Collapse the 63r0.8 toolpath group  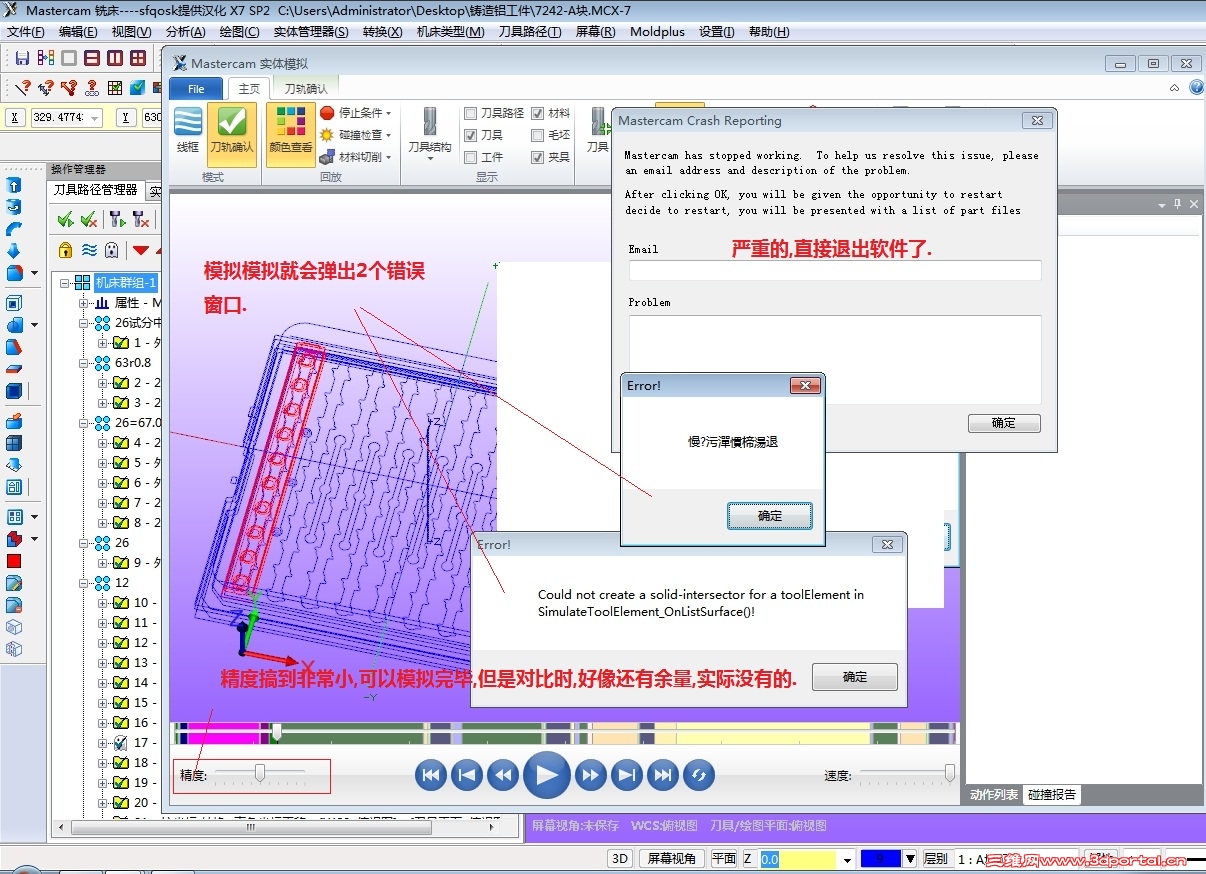(x=84, y=363)
